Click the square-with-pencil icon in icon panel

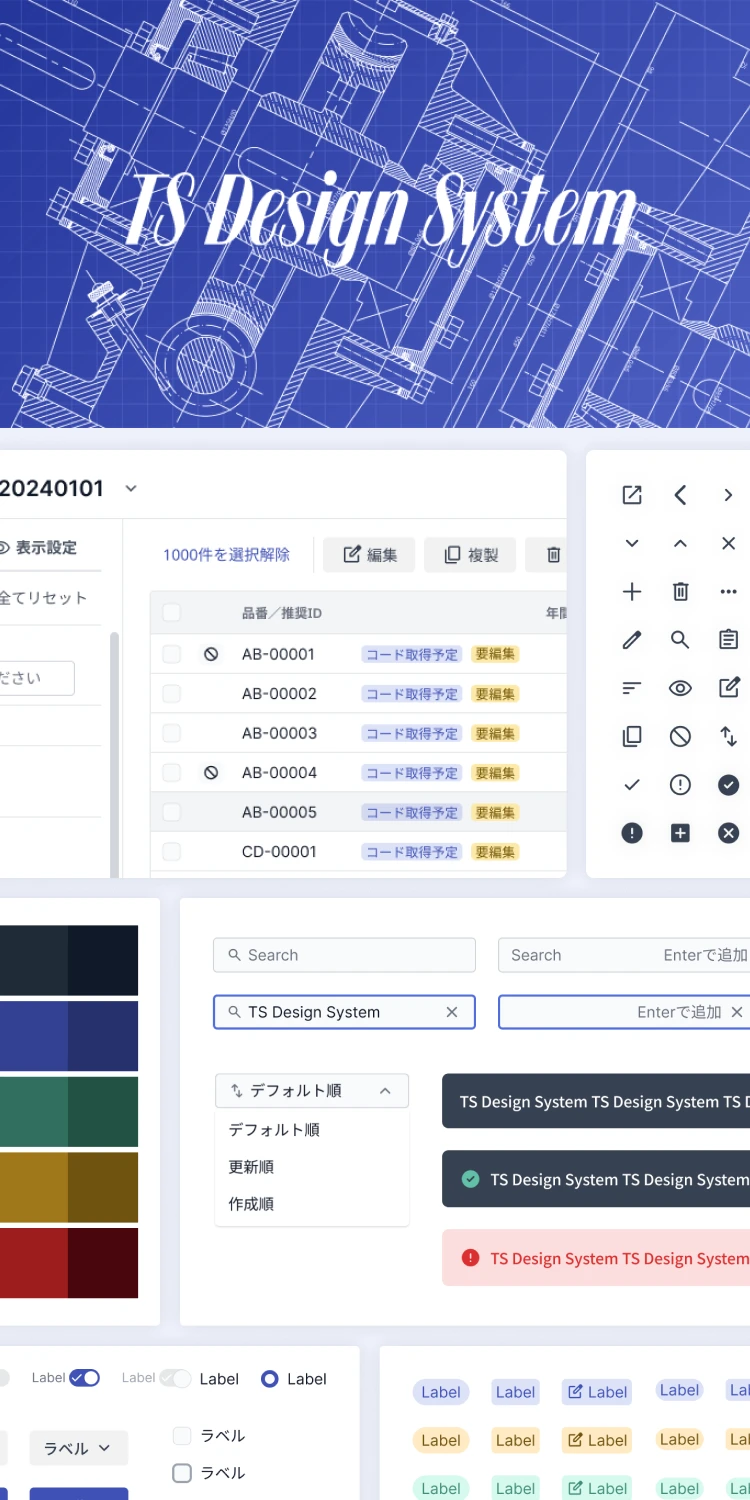pyautogui.click(x=729, y=687)
